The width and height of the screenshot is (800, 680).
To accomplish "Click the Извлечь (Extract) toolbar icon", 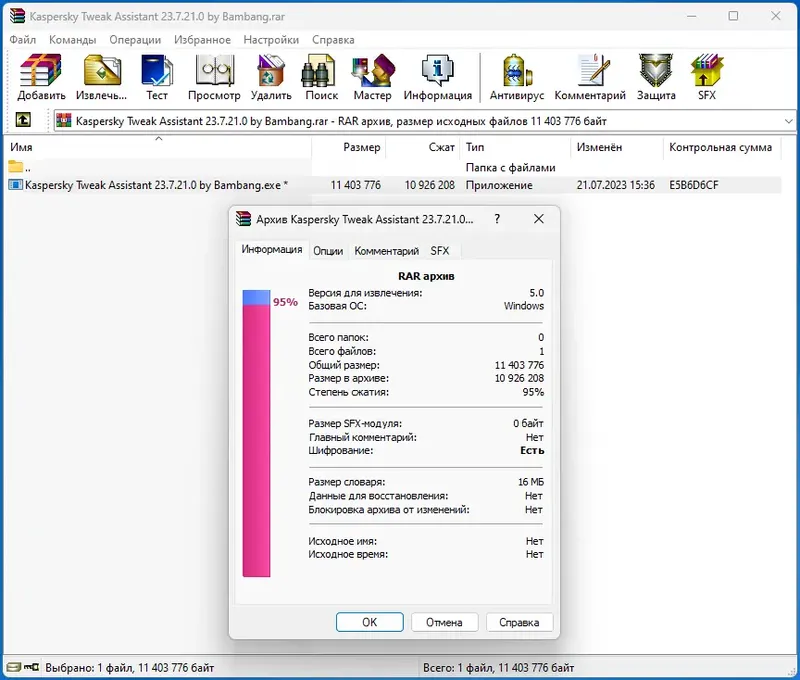I will coord(102,77).
